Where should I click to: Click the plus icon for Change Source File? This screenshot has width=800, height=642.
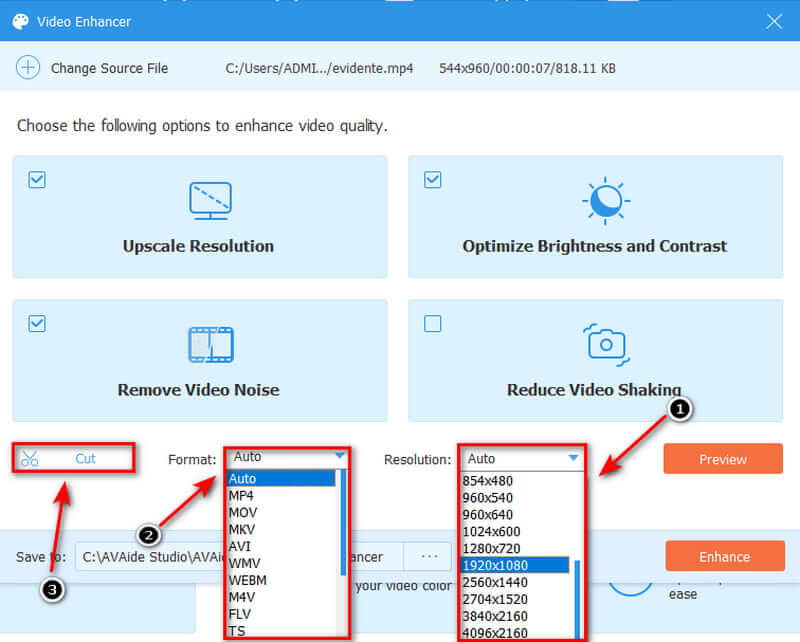(x=28, y=67)
